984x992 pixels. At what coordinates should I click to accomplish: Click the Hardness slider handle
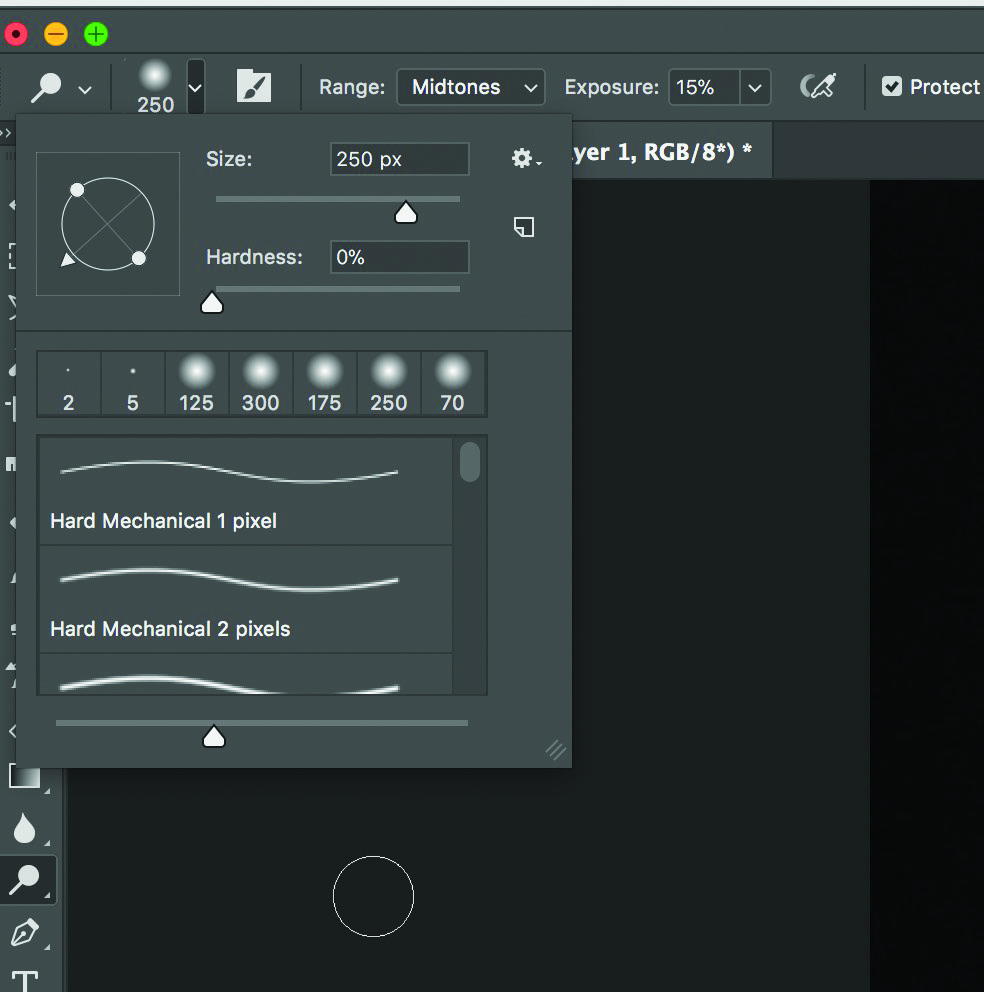tap(212, 303)
